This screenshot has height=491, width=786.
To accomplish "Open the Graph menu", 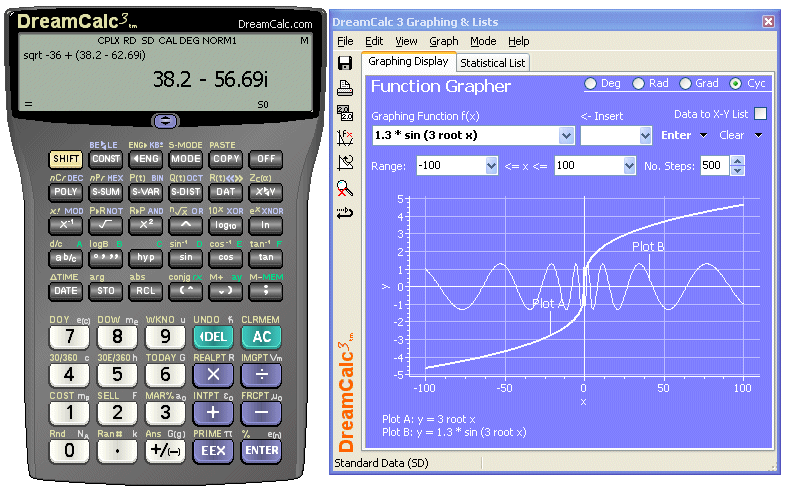I will pyautogui.click(x=444, y=42).
